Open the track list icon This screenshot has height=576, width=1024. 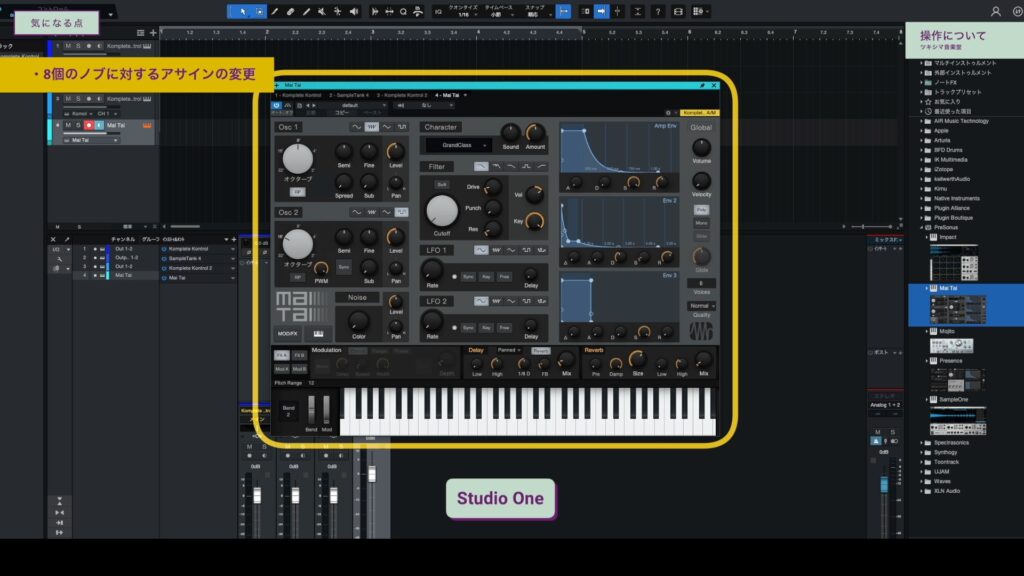[140, 33]
